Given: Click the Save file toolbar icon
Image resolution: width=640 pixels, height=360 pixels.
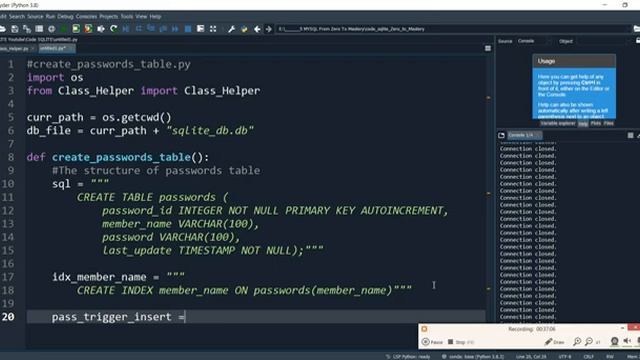Looking at the screenshot, I should (x=15, y=29).
